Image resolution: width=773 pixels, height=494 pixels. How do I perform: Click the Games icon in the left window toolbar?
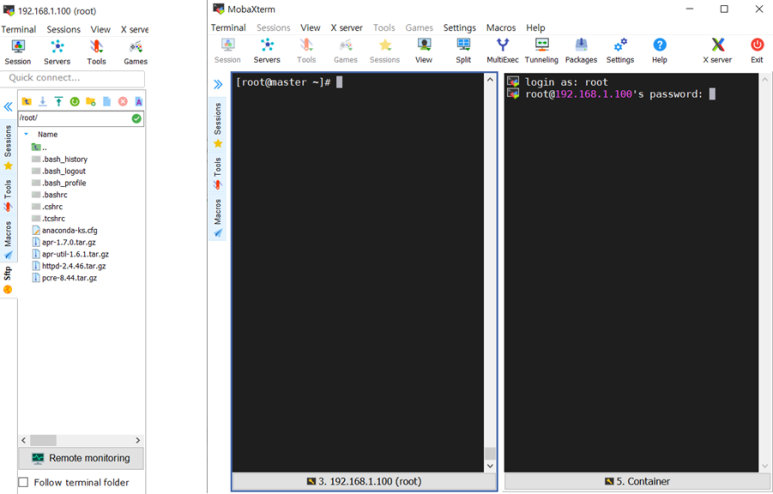point(135,52)
